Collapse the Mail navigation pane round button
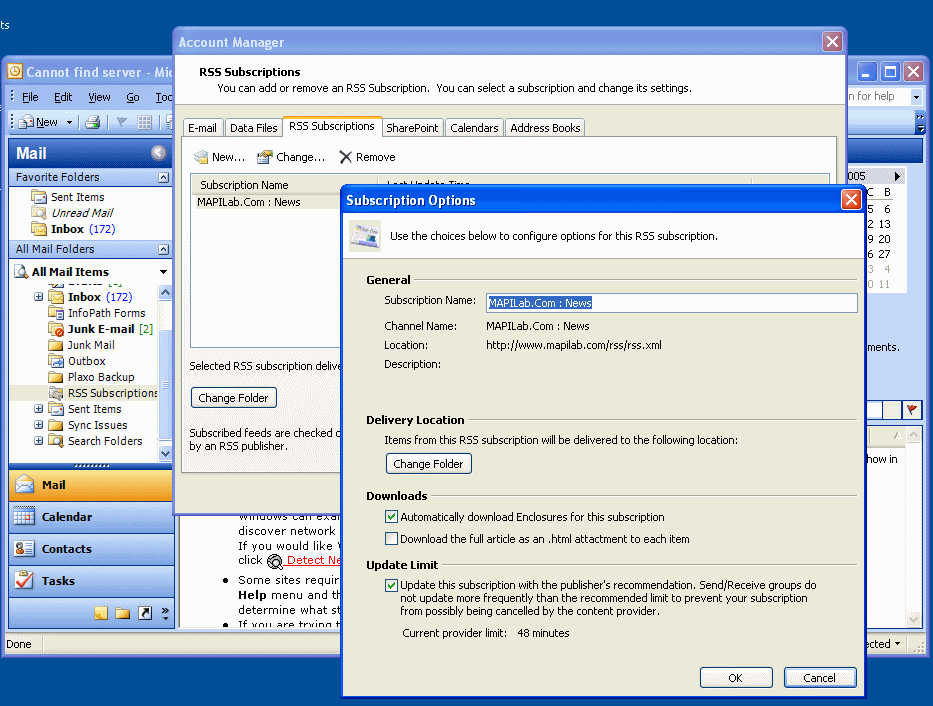 [158, 153]
